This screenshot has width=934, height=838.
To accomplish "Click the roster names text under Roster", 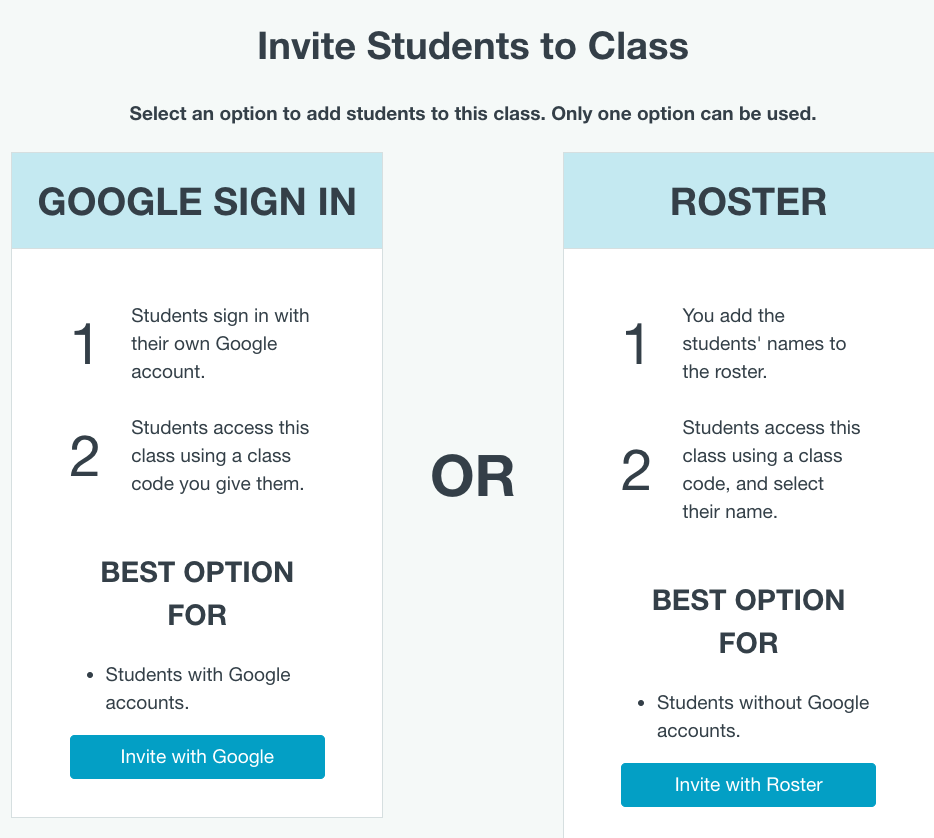I will tap(766, 343).
